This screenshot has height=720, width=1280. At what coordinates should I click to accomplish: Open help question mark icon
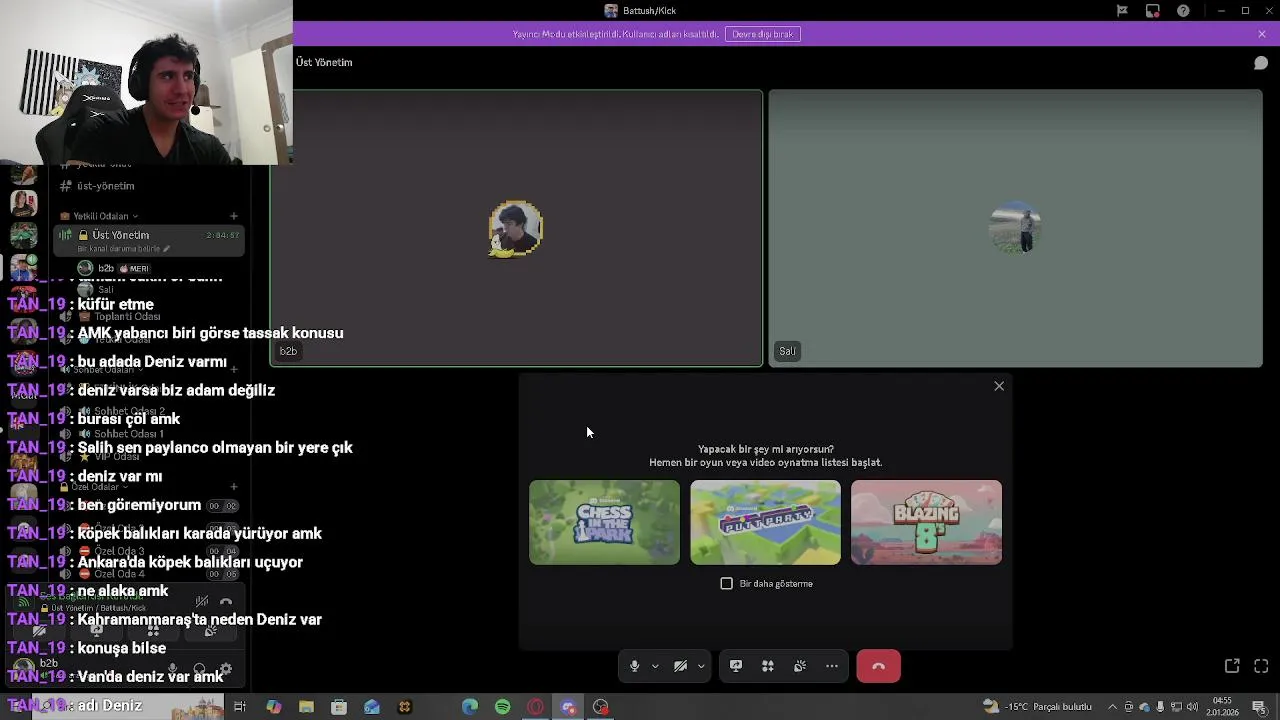click(x=1184, y=11)
